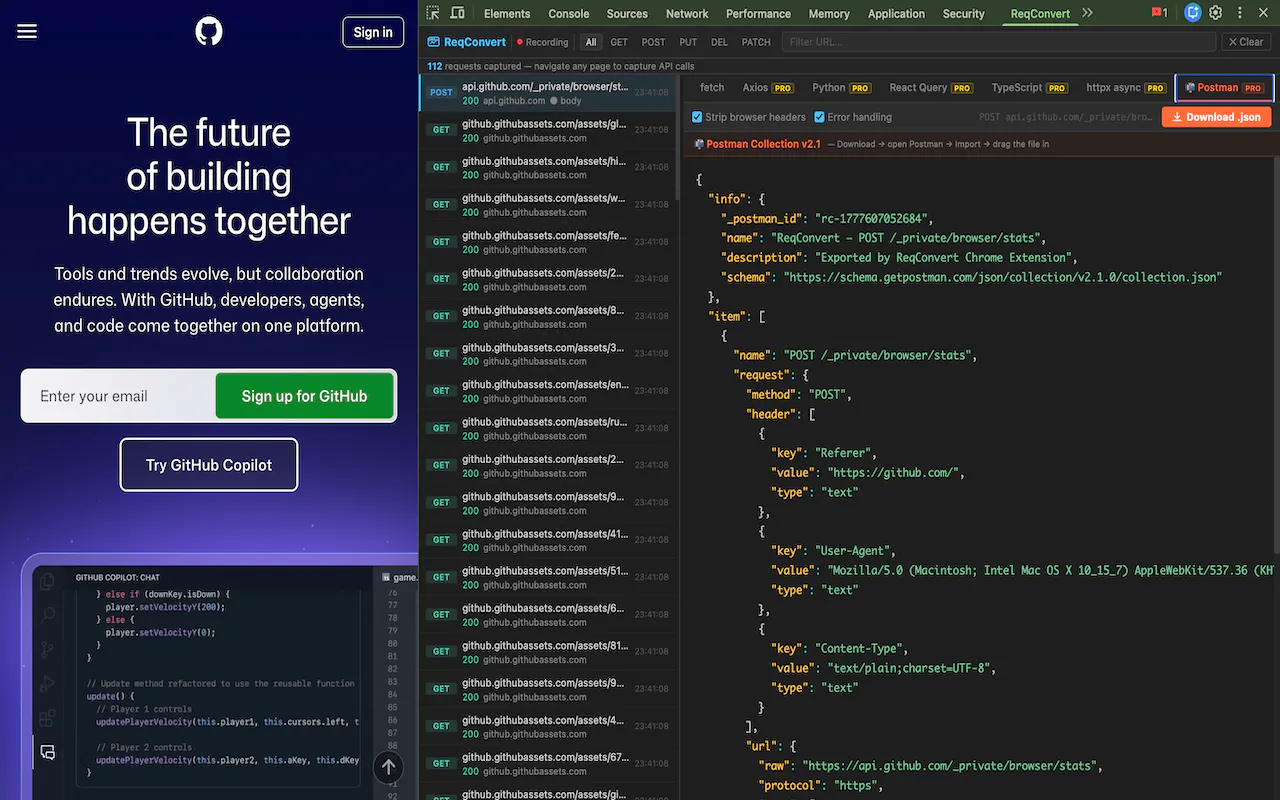Close the DevTools panel with the X
This screenshot has height=800, width=1280.
click(x=1262, y=13)
